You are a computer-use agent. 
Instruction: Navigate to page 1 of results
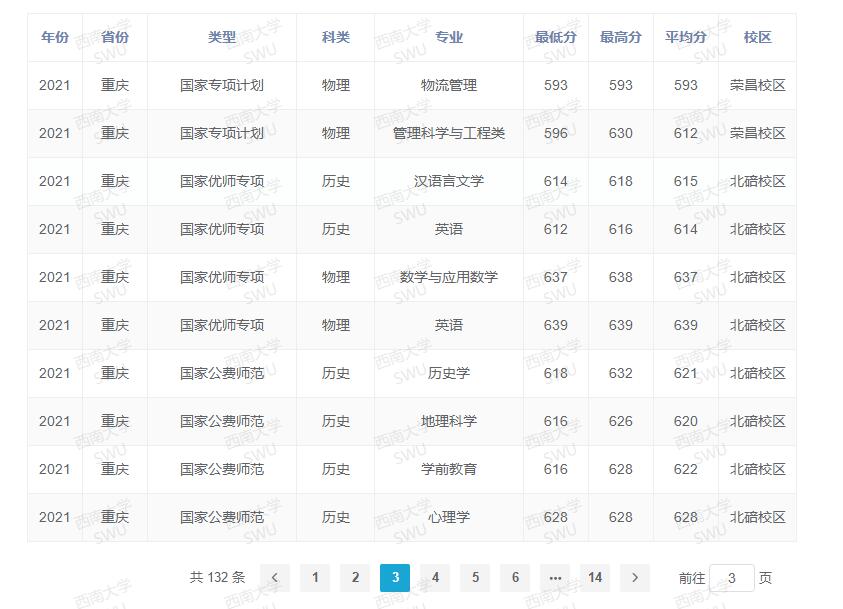coord(316,578)
